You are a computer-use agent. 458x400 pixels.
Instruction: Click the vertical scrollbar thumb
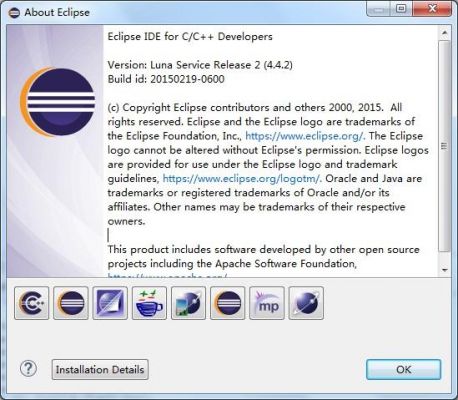(444, 146)
